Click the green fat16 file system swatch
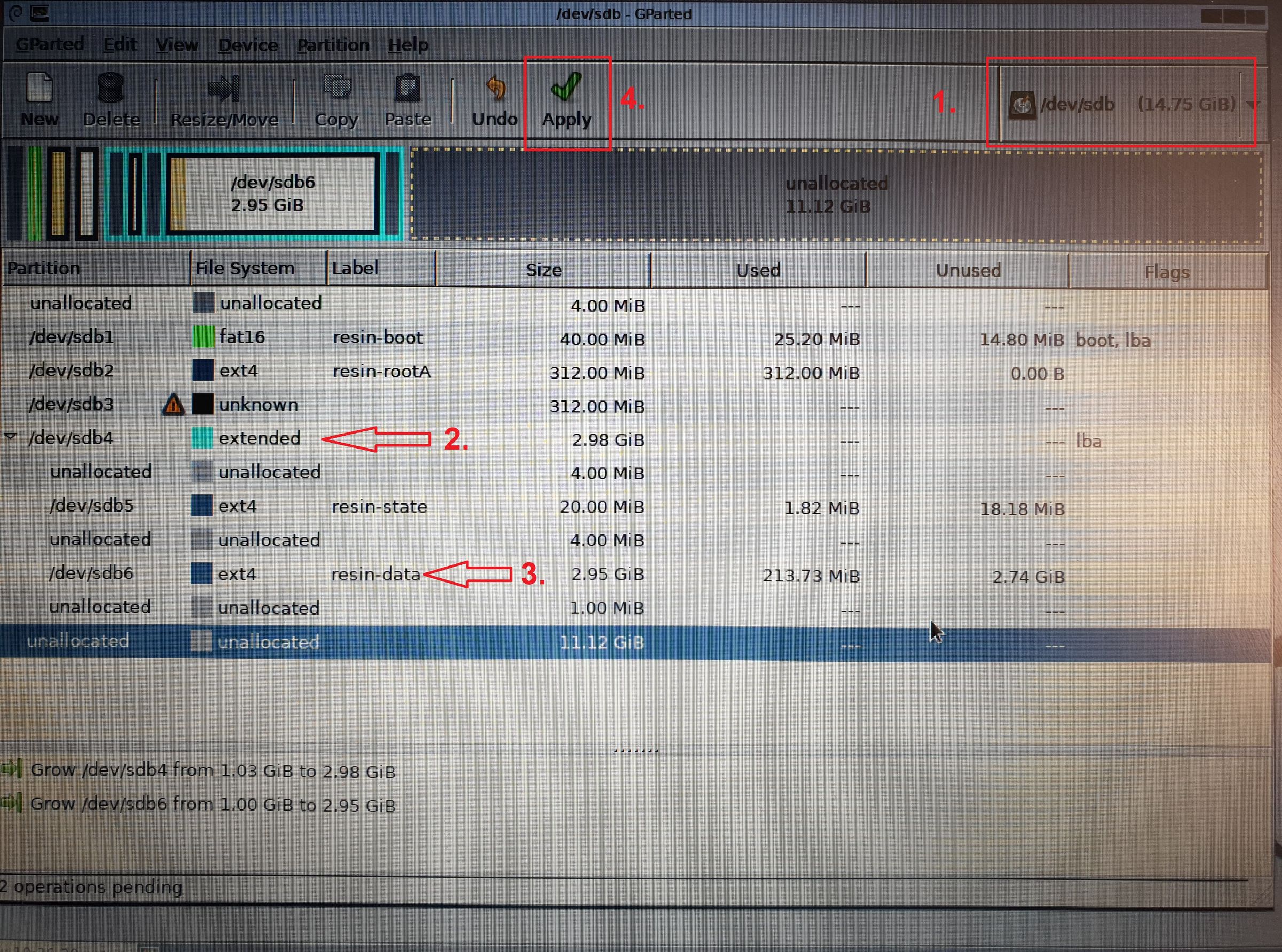1282x952 pixels. coord(204,336)
